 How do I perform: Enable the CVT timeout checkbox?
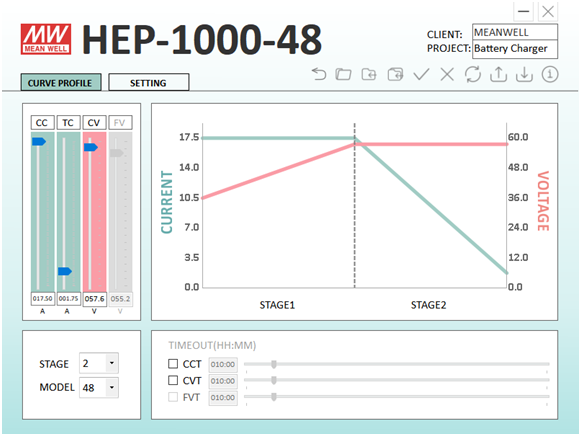point(173,380)
